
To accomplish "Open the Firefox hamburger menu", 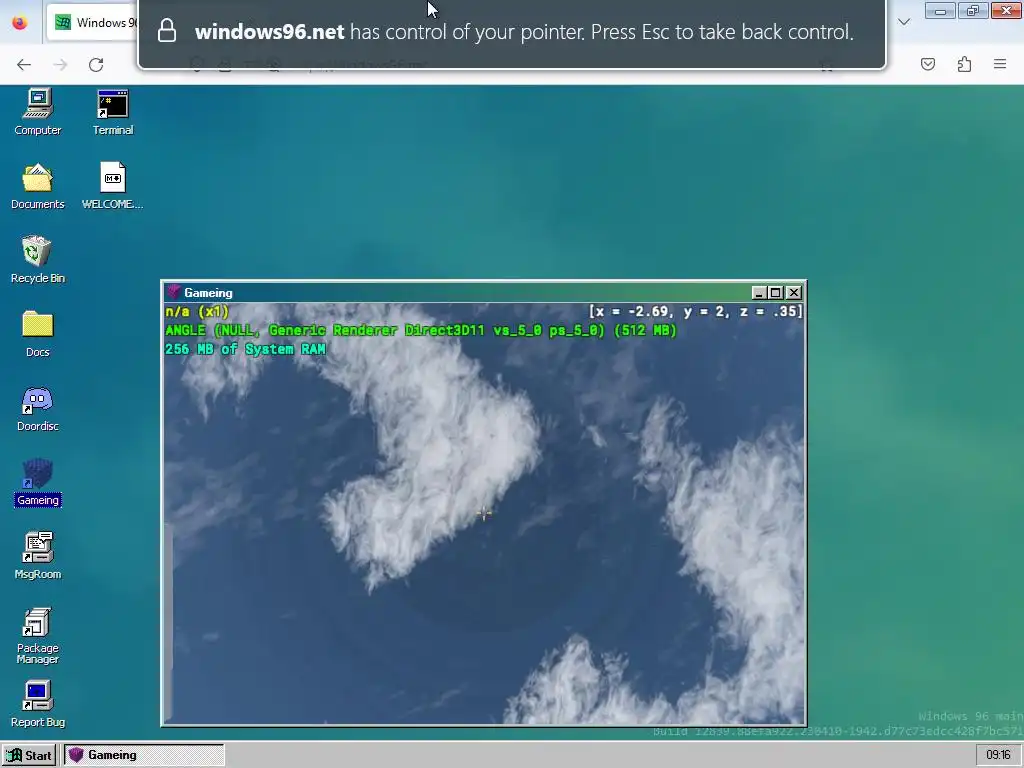I will tap(1000, 64).
